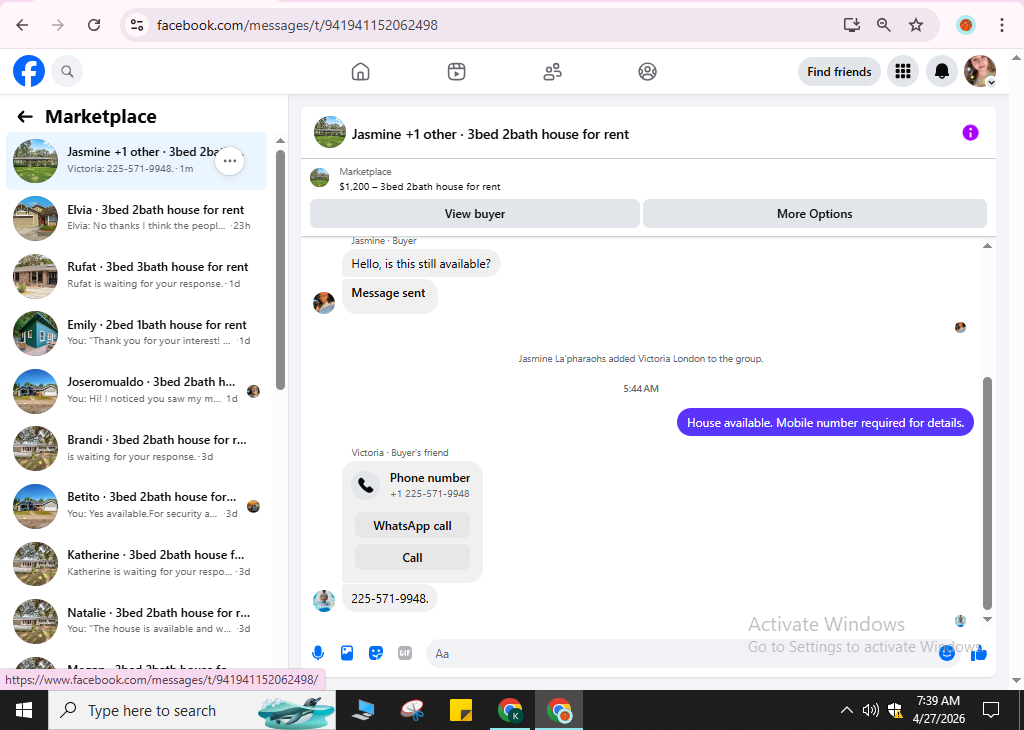
Task: Click the Call button under phone number
Action: [x=412, y=558]
